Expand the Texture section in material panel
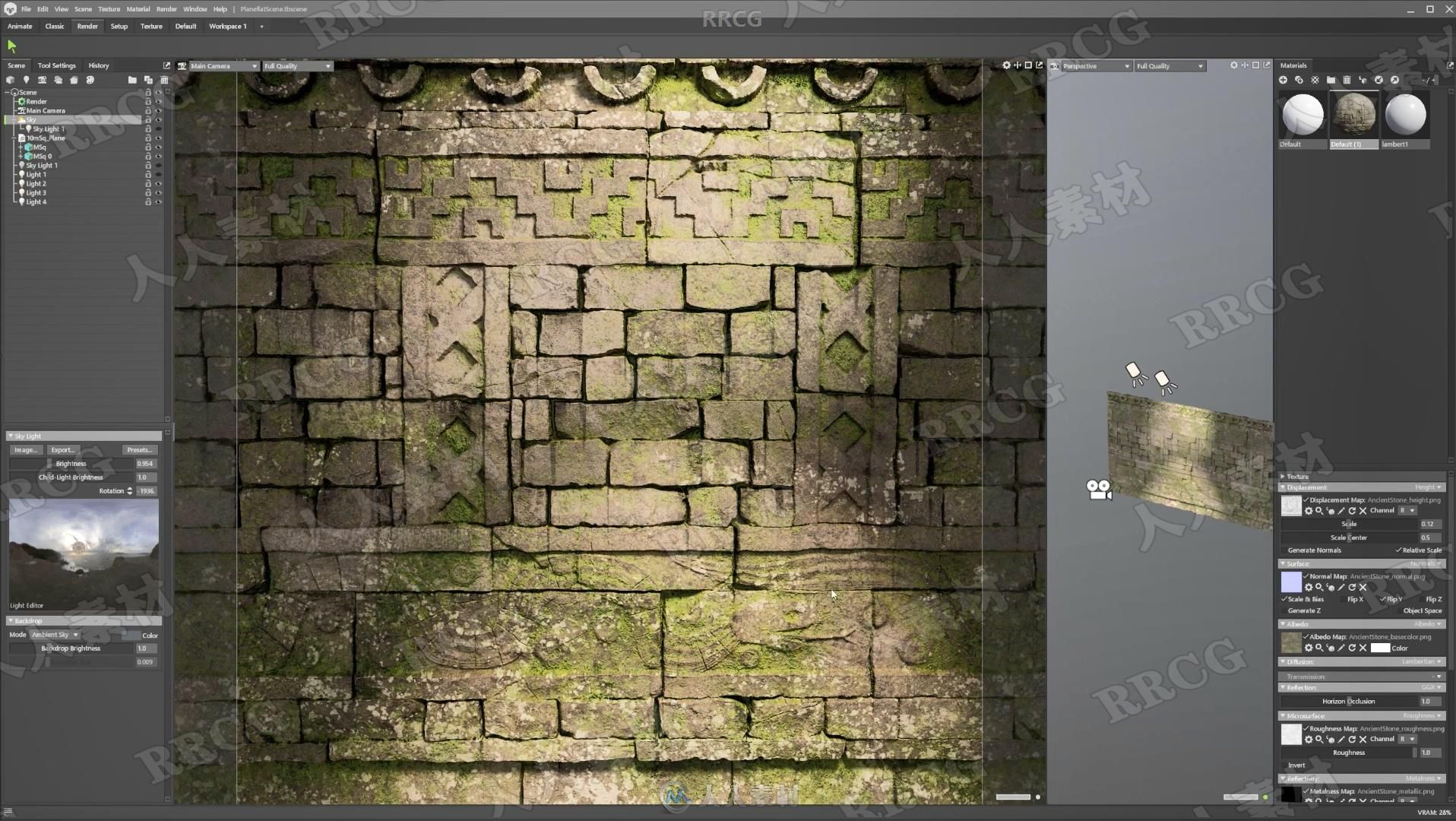This screenshot has height=821, width=1456. pyautogui.click(x=1283, y=477)
